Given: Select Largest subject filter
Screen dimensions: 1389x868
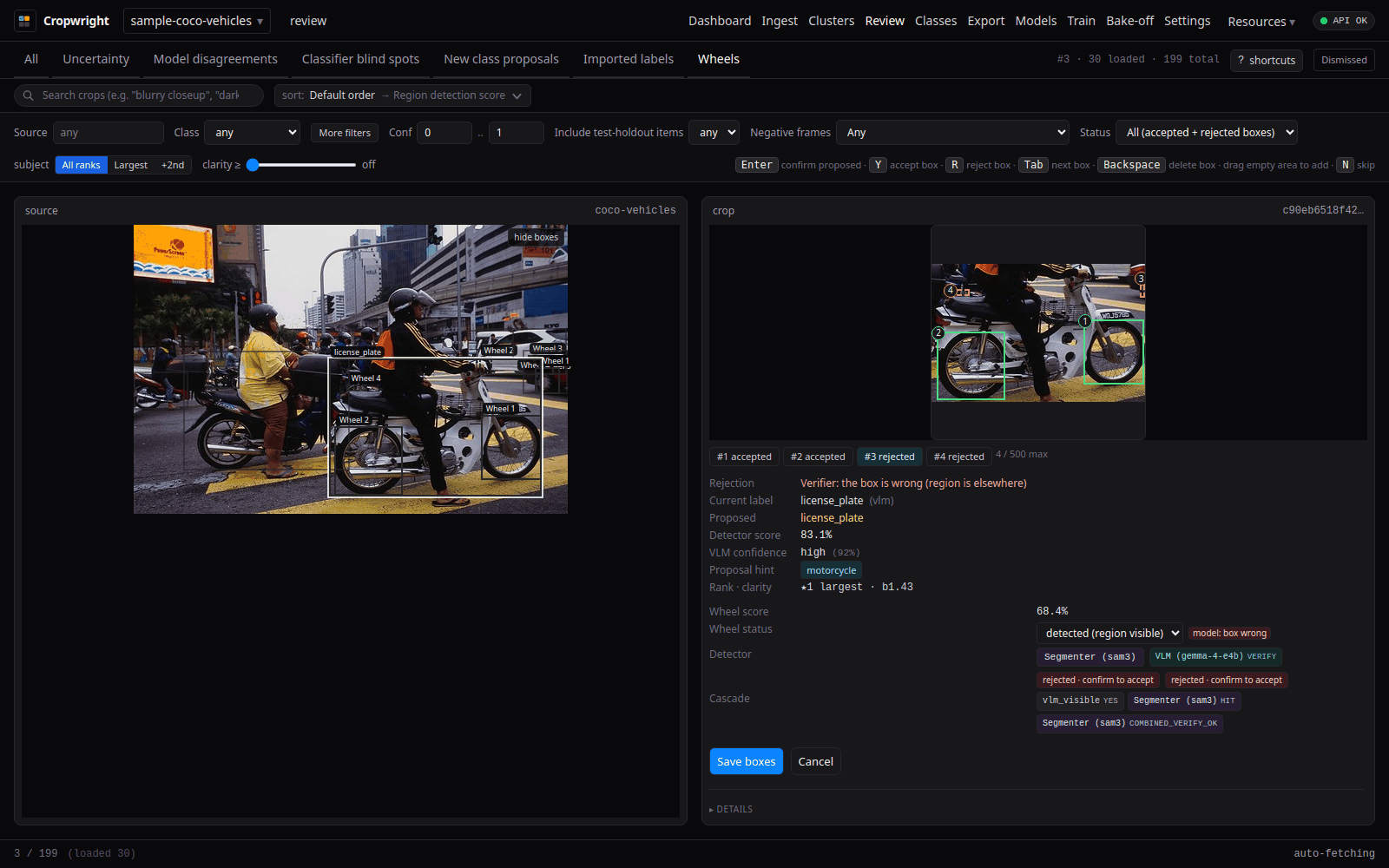Looking at the screenshot, I should (x=131, y=165).
